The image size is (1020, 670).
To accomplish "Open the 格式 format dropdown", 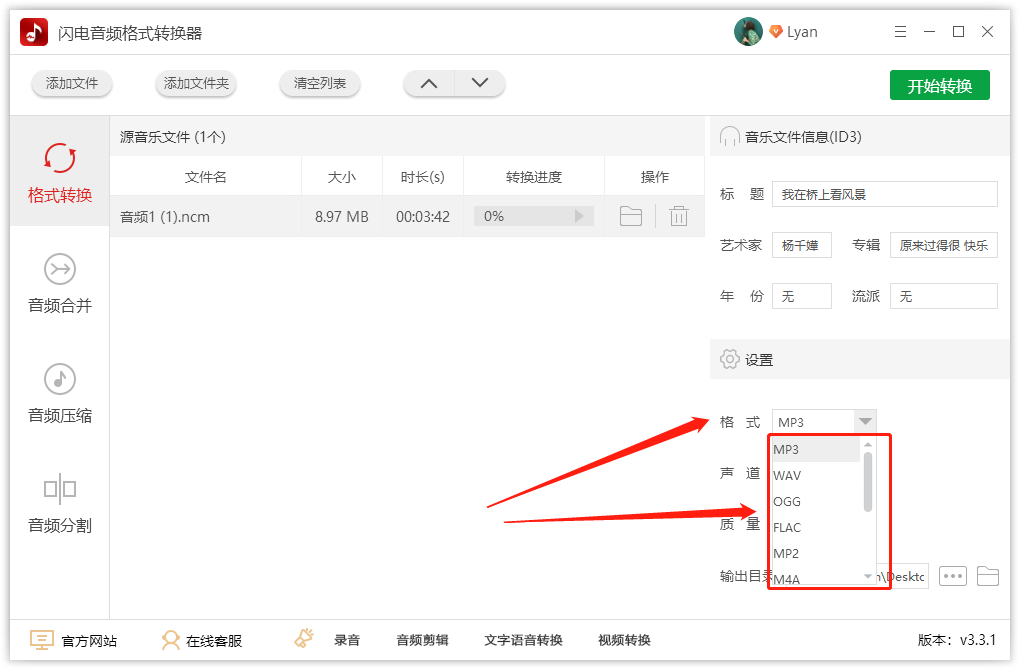I will [x=866, y=421].
